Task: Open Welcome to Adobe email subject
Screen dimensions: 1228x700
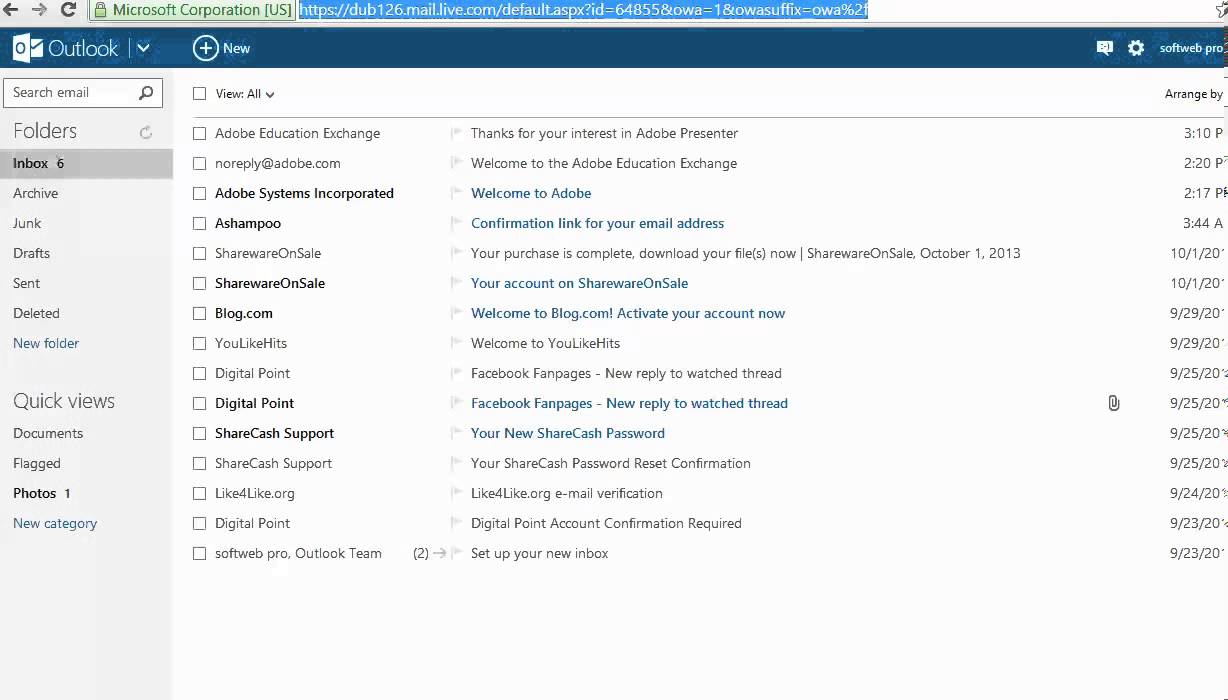Action: pyautogui.click(x=531, y=193)
